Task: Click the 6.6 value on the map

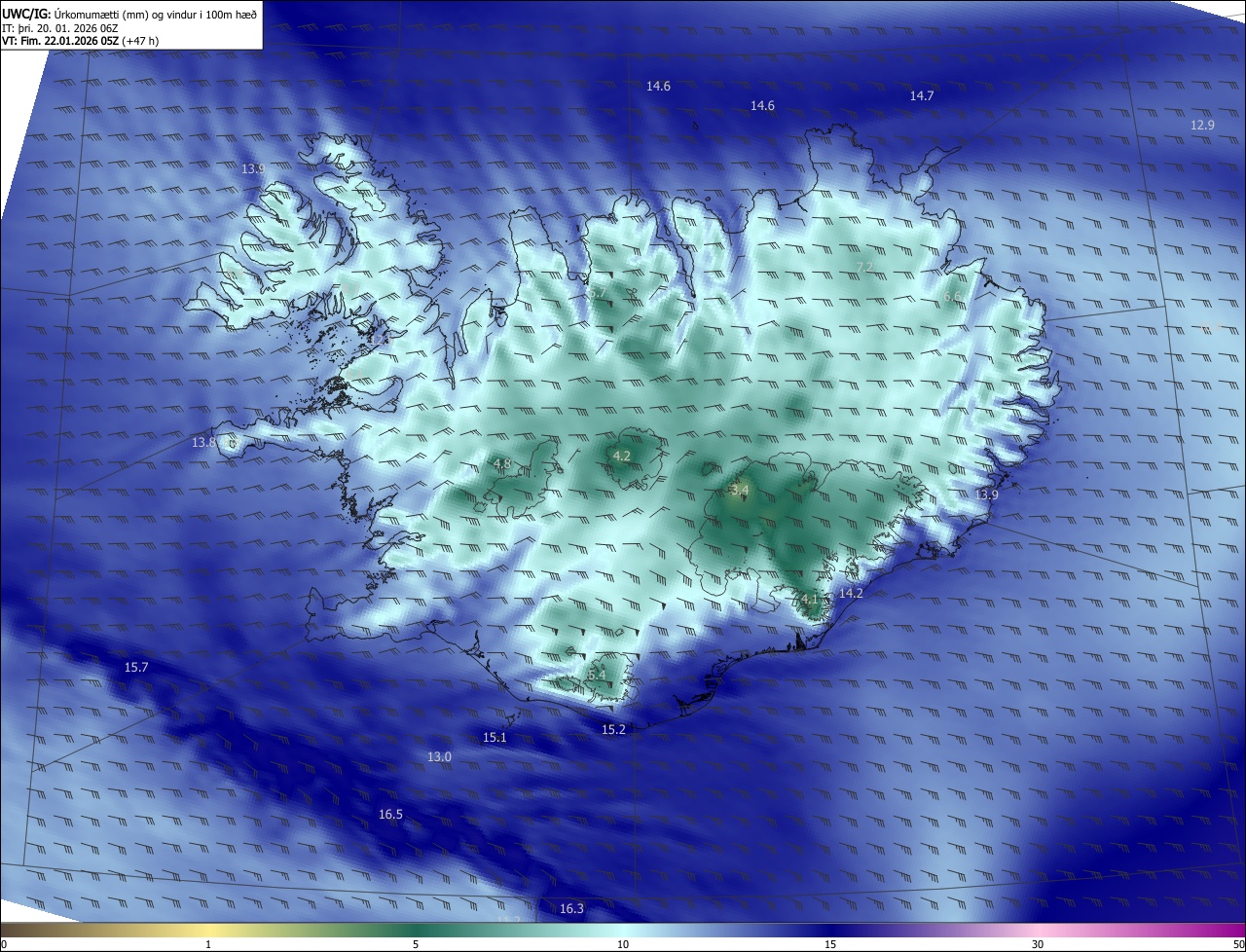Action: [952, 297]
